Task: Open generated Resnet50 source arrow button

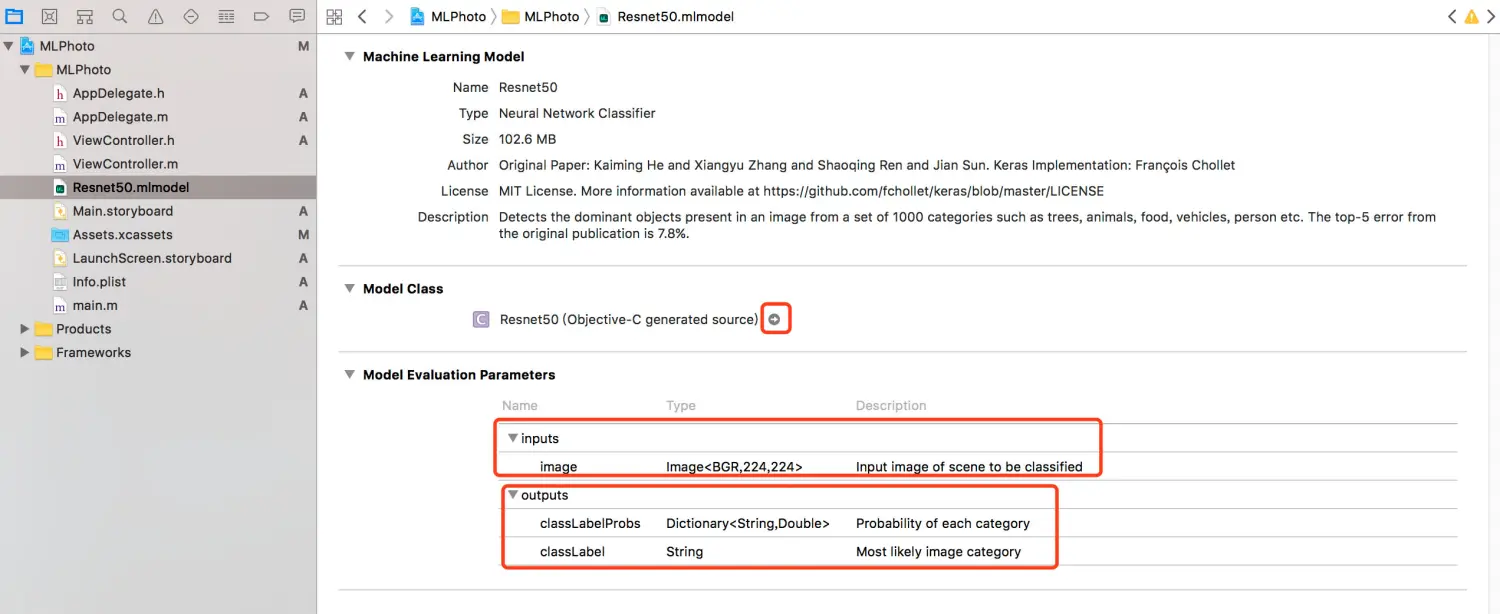Action: coord(774,319)
